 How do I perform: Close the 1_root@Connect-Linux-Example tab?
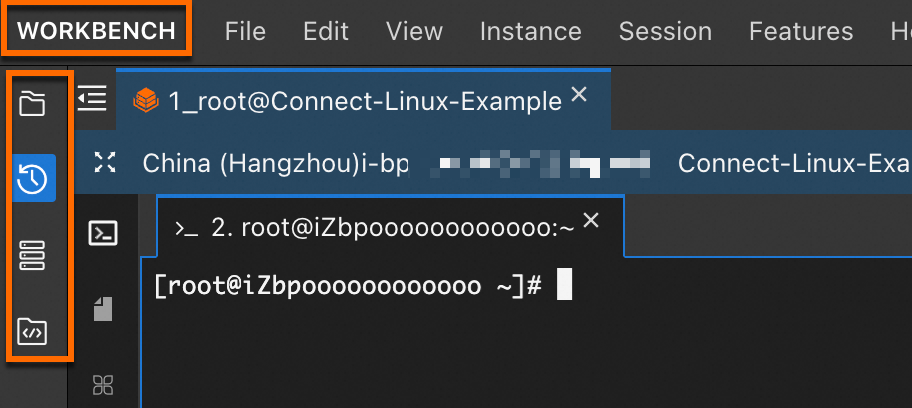point(579,94)
